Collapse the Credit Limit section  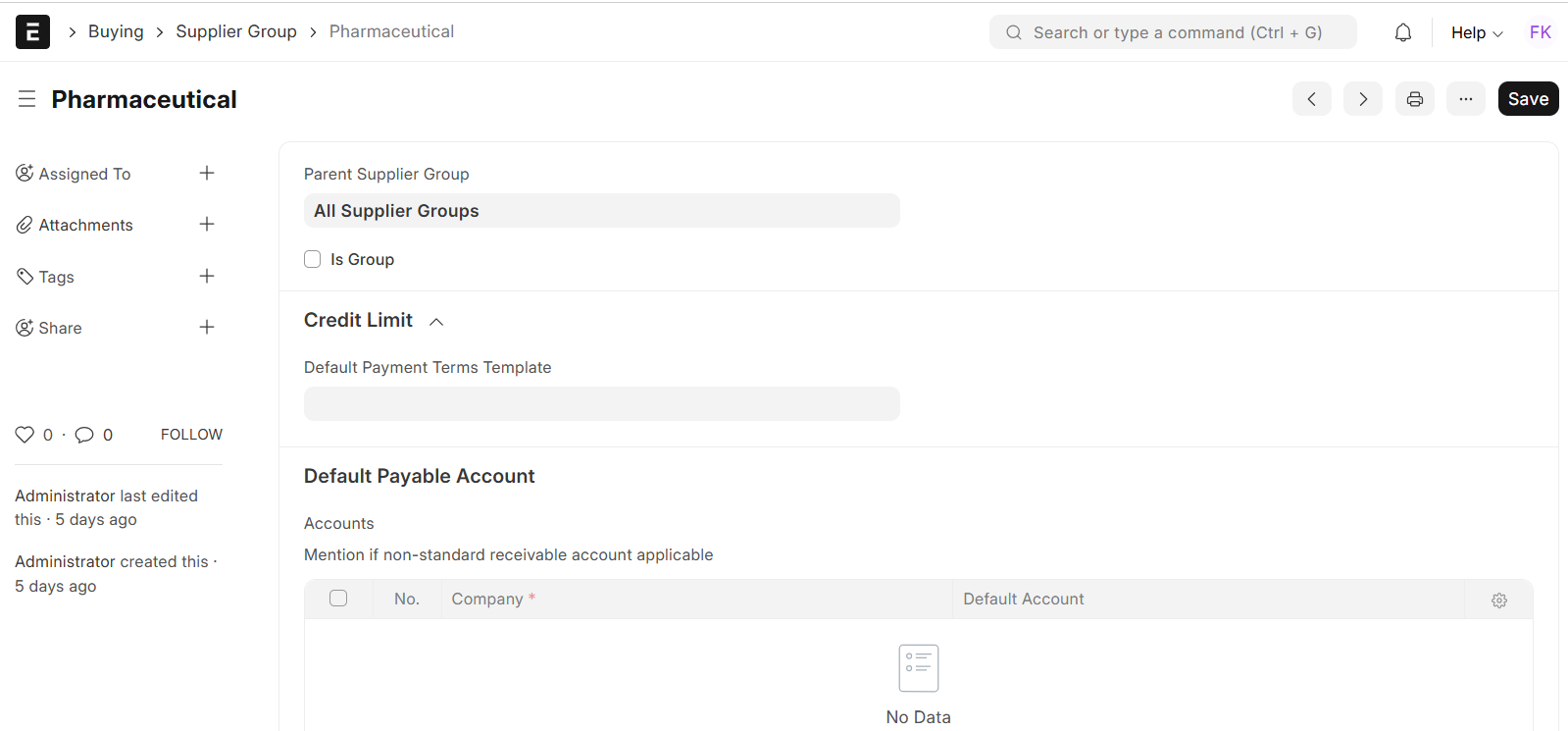click(436, 322)
